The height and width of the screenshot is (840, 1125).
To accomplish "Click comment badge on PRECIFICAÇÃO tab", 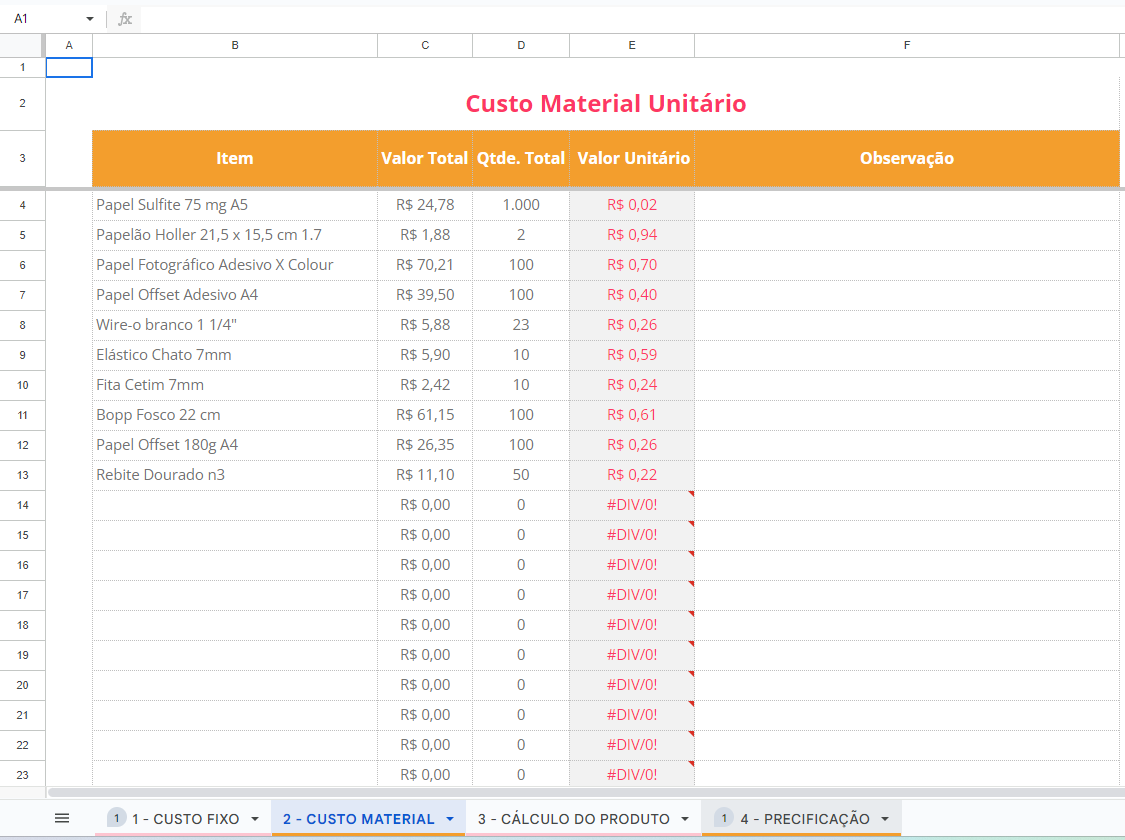I will (x=724, y=818).
